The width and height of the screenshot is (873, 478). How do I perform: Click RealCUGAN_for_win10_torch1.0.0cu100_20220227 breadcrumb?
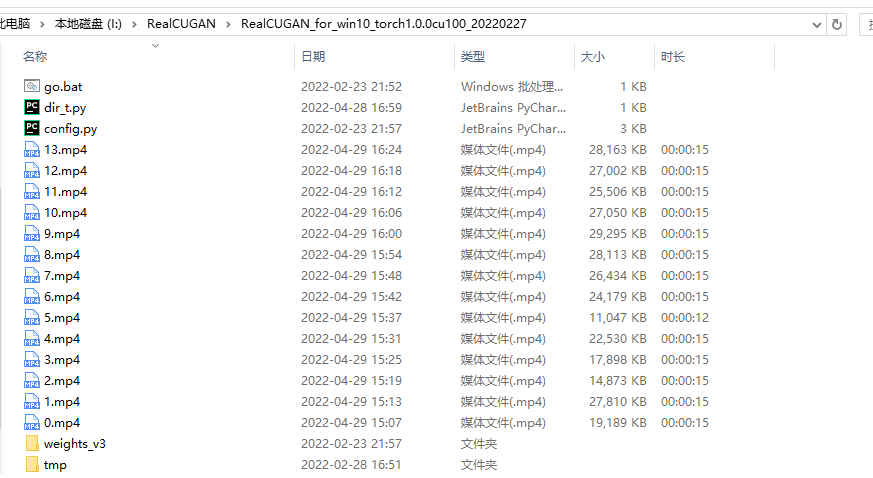point(384,24)
